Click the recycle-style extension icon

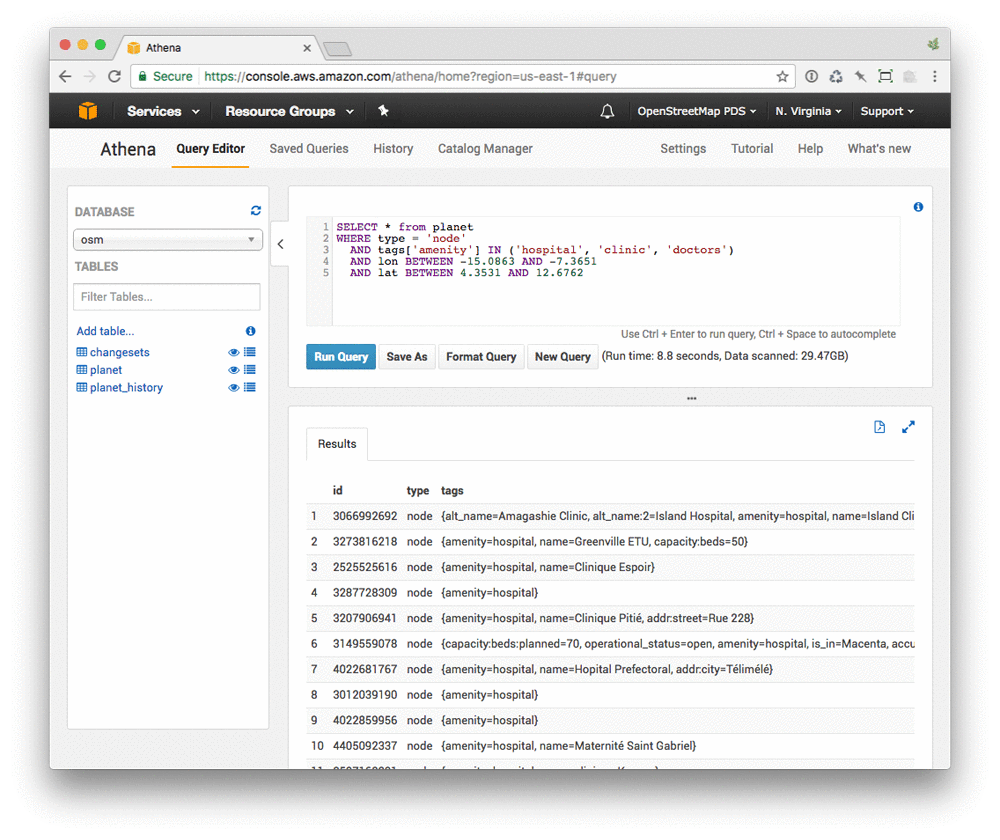[x=836, y=77]
